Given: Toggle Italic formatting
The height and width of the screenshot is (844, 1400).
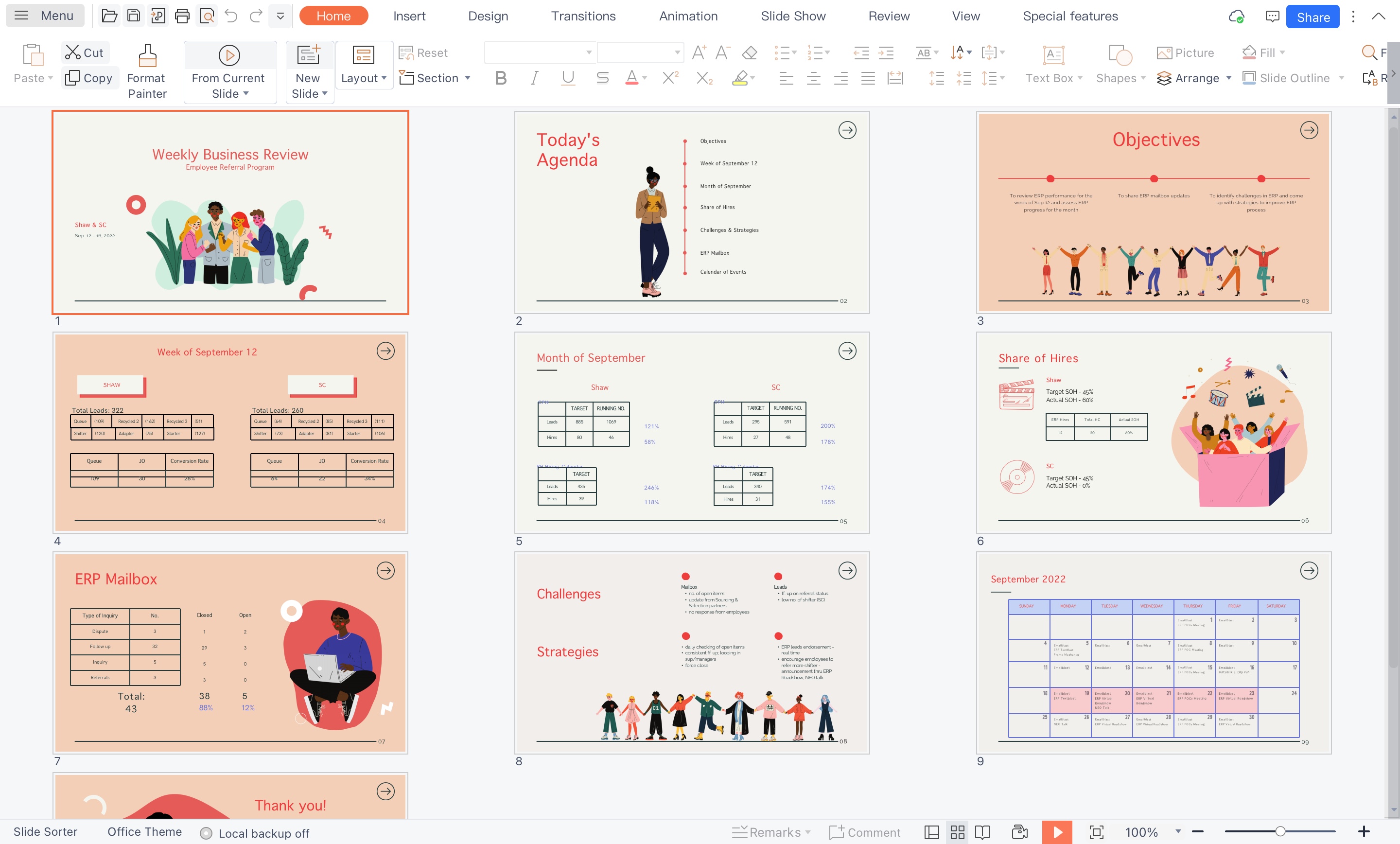Looking at the screenshot, I should (x=534, y=78).
